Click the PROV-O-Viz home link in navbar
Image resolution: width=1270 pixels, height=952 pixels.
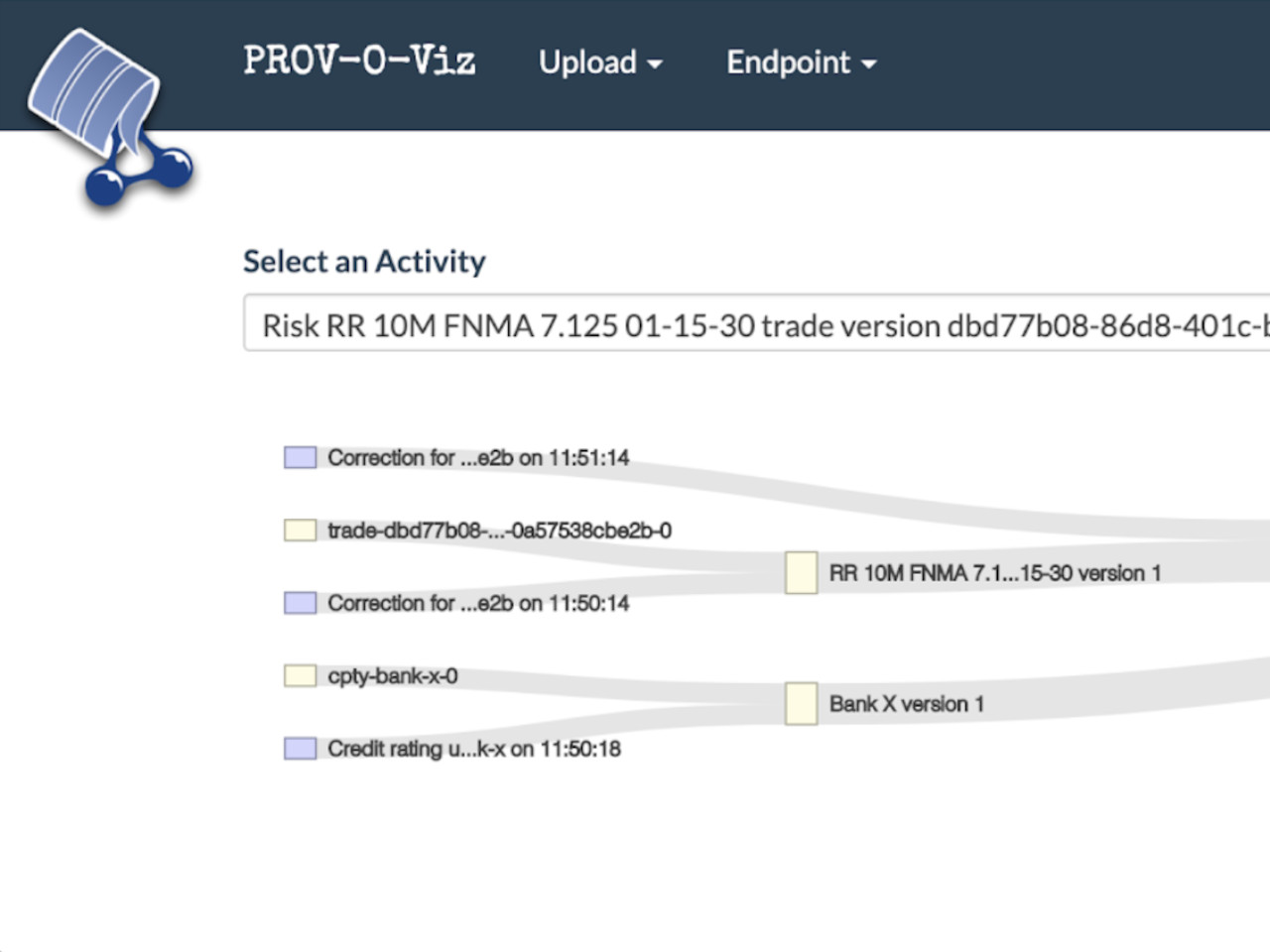pyautogui.click(x=360, y=61)
